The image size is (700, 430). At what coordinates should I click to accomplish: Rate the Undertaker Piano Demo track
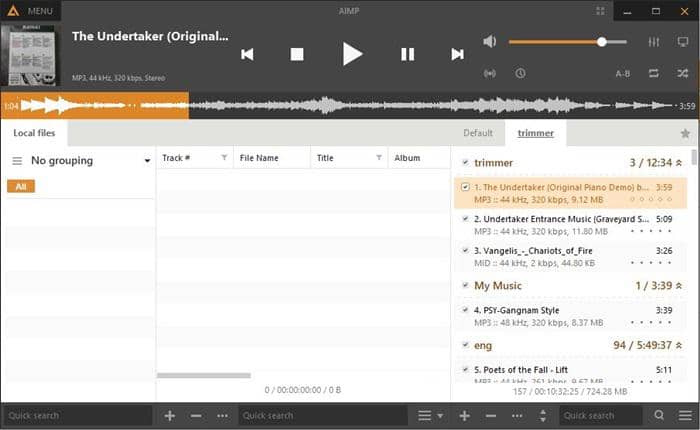650,200
